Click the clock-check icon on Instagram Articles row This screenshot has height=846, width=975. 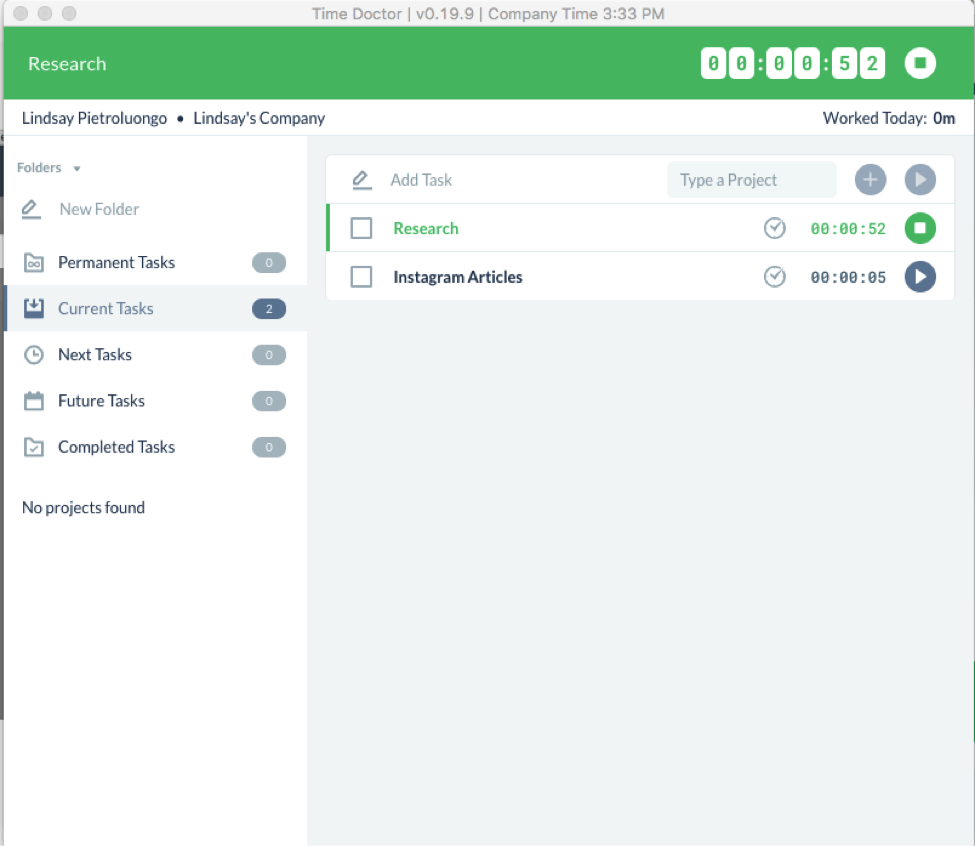tap(774, 277)
